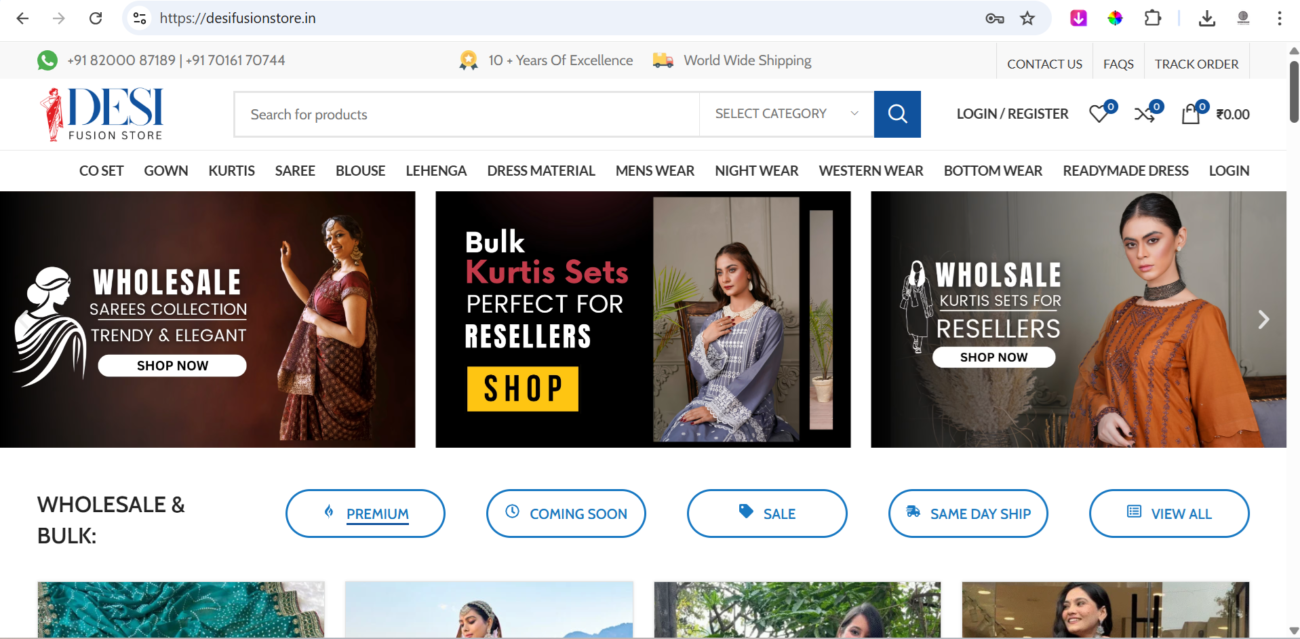Switch to the Coming Soon tab
The height and width of the screenshot is (639, 1300).
tap(566, 514)
